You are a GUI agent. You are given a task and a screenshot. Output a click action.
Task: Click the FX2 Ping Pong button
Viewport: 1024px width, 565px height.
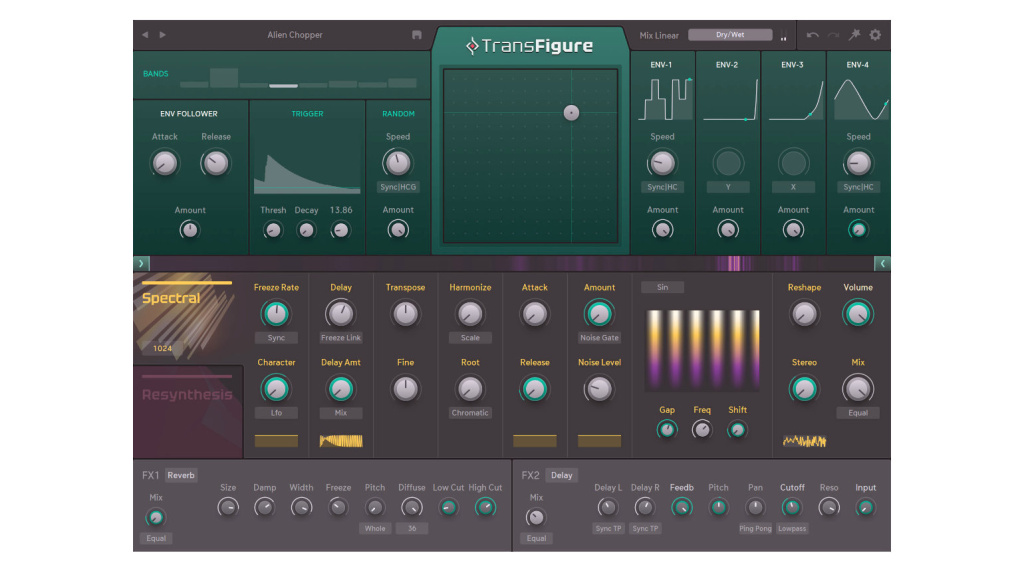point(755,528)
